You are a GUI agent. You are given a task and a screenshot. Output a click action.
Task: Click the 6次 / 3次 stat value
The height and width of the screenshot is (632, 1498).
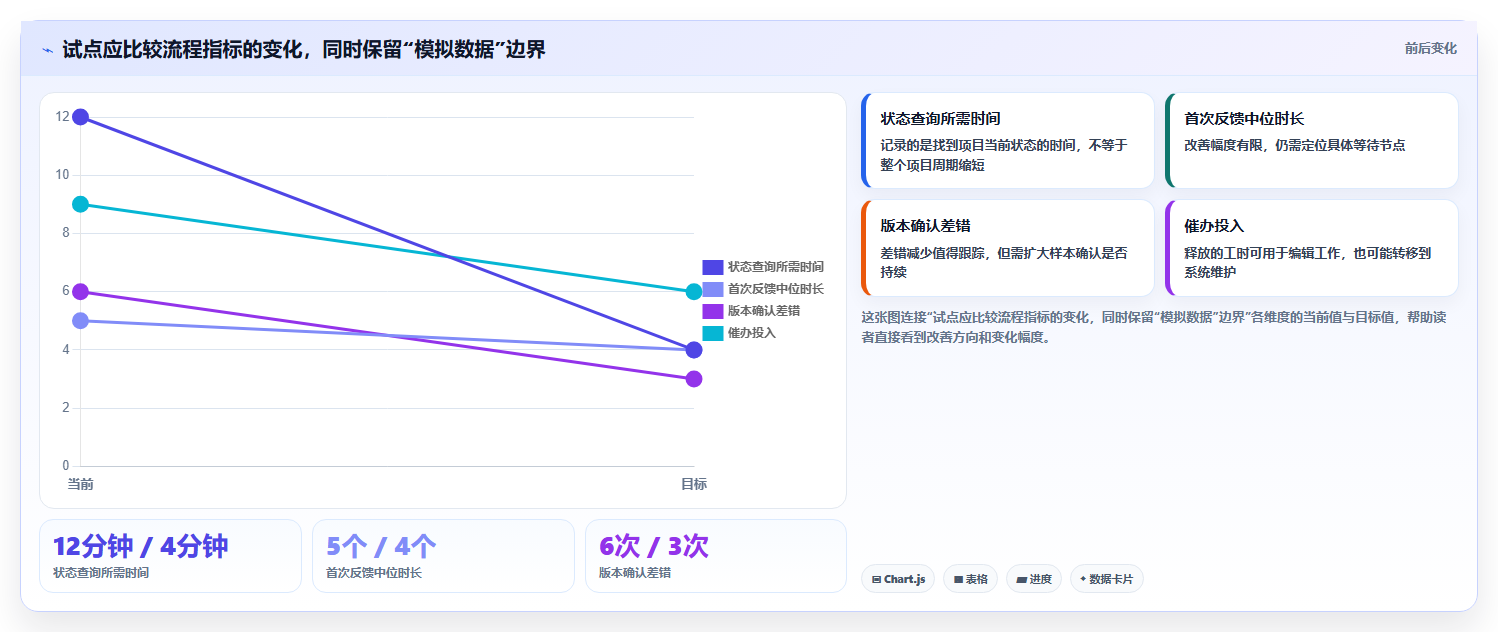point(654,546)
